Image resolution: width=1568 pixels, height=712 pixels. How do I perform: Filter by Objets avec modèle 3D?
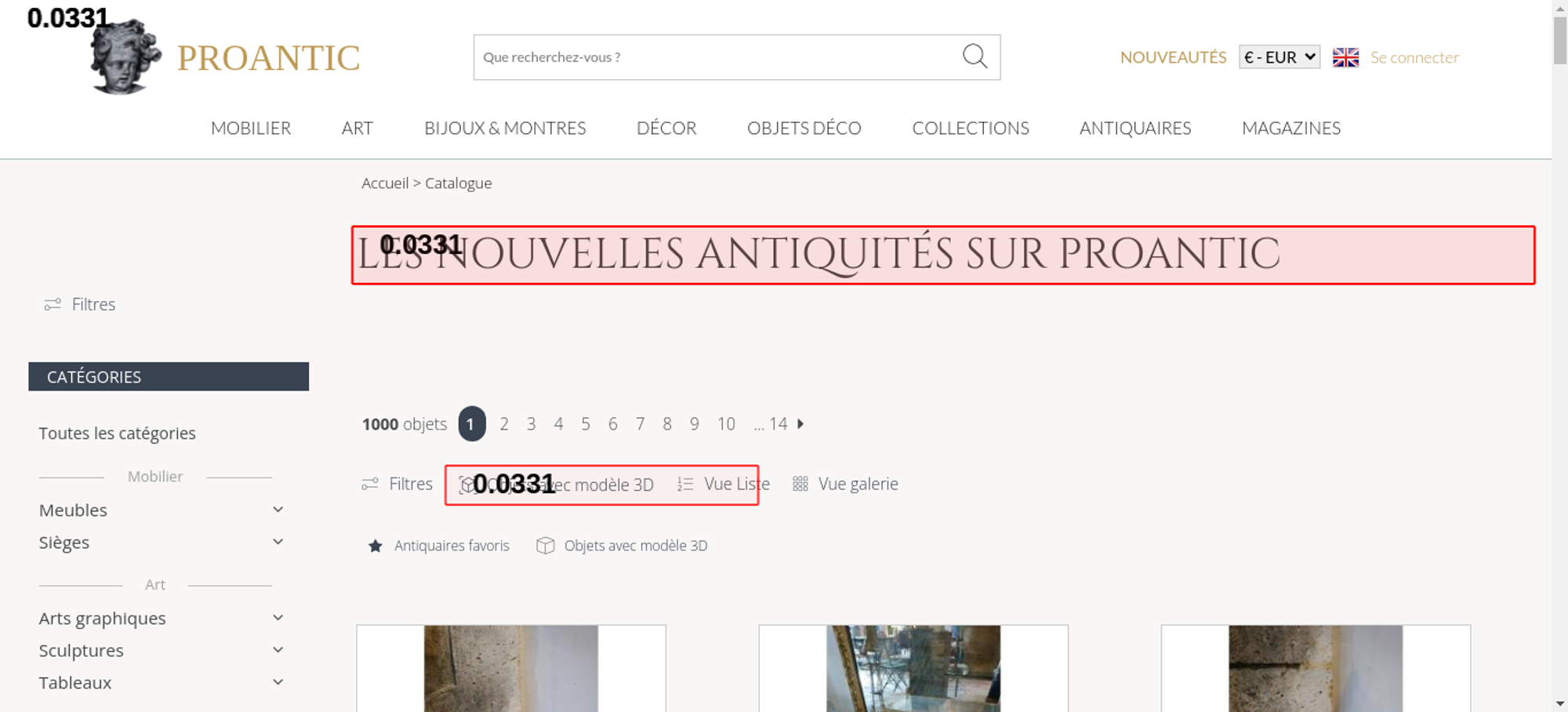(x=622, y=546)
